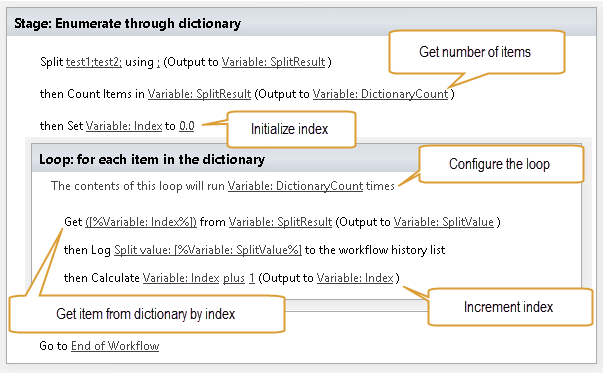Select 'Variable: SplitResult' in Count Items action
The width and height of the screenshot is (603, 373).
(x=199, y=94)
